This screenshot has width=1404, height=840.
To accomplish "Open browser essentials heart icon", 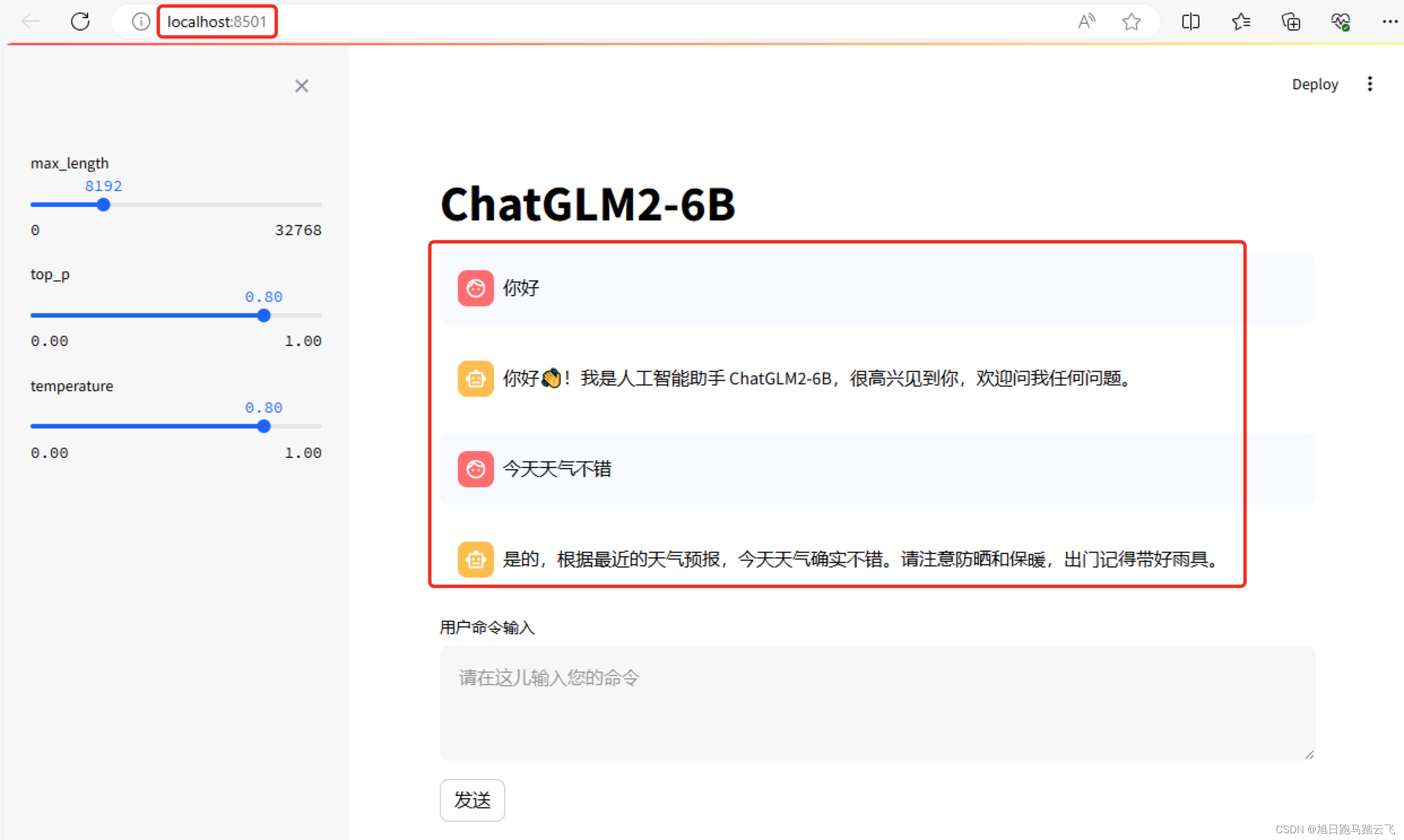I will [1341, 21].
